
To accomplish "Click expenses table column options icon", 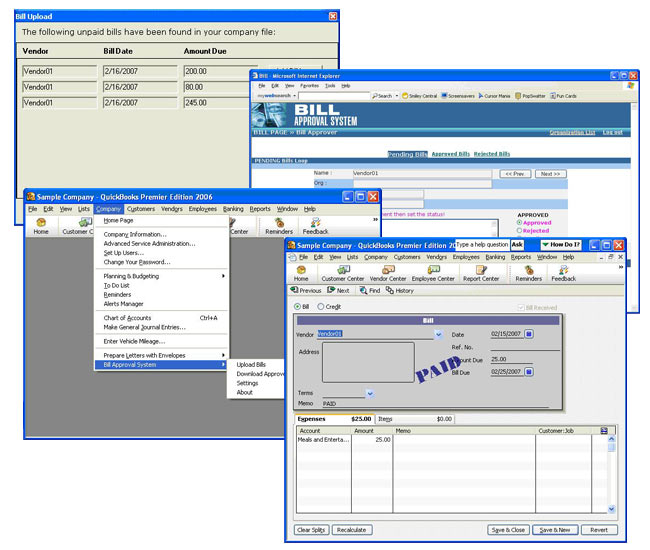I will pos(604,431).
